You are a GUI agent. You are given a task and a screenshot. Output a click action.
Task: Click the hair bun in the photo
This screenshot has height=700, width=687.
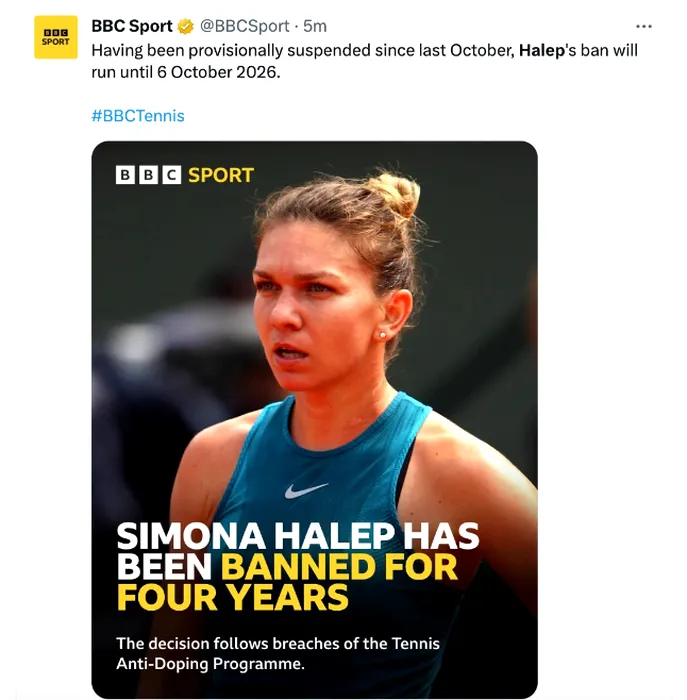pos(395,193)
